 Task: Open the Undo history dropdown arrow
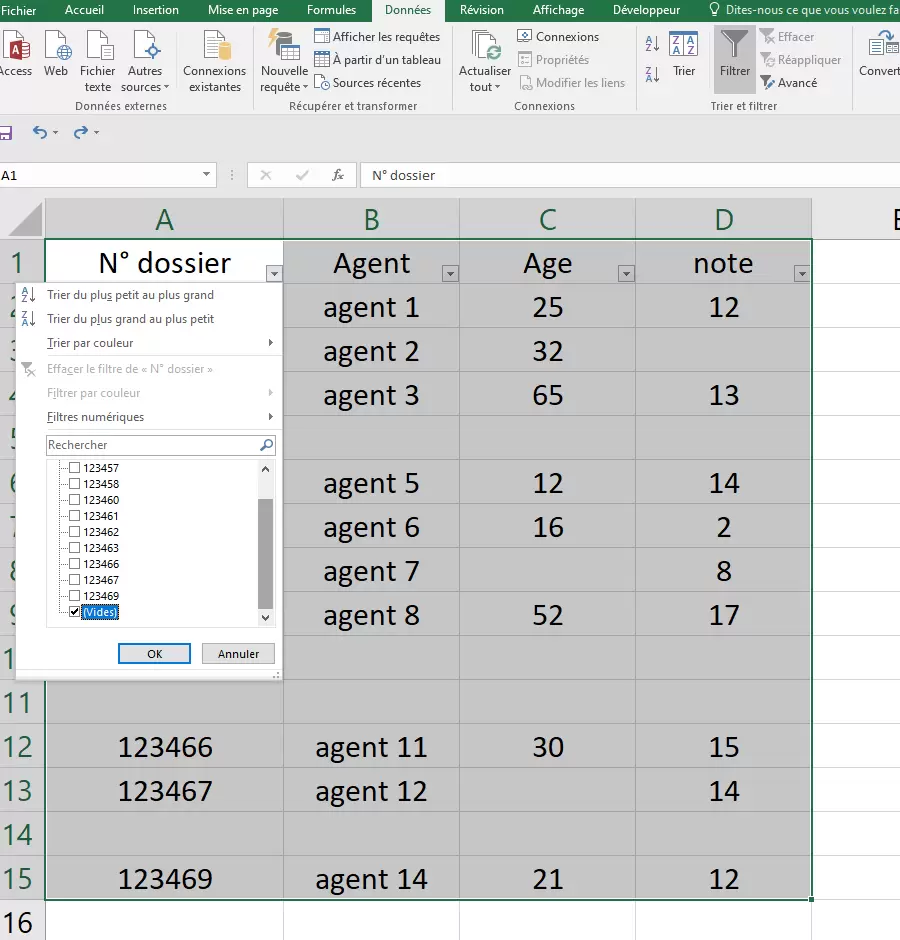pyautogui.click(x=56, y=132)
